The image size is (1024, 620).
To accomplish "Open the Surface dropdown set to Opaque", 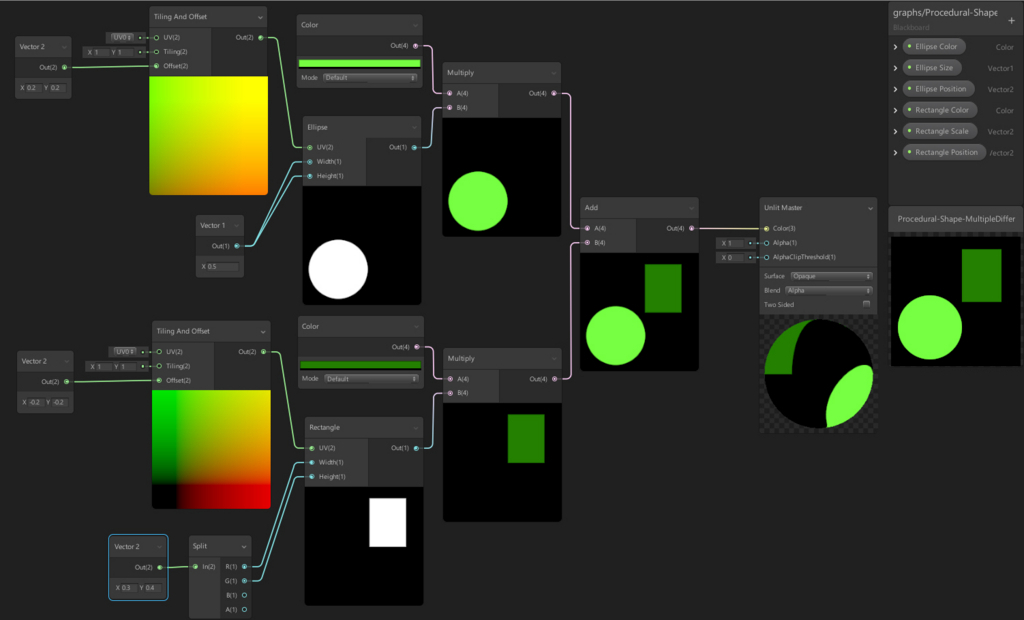I will [831, 276].
